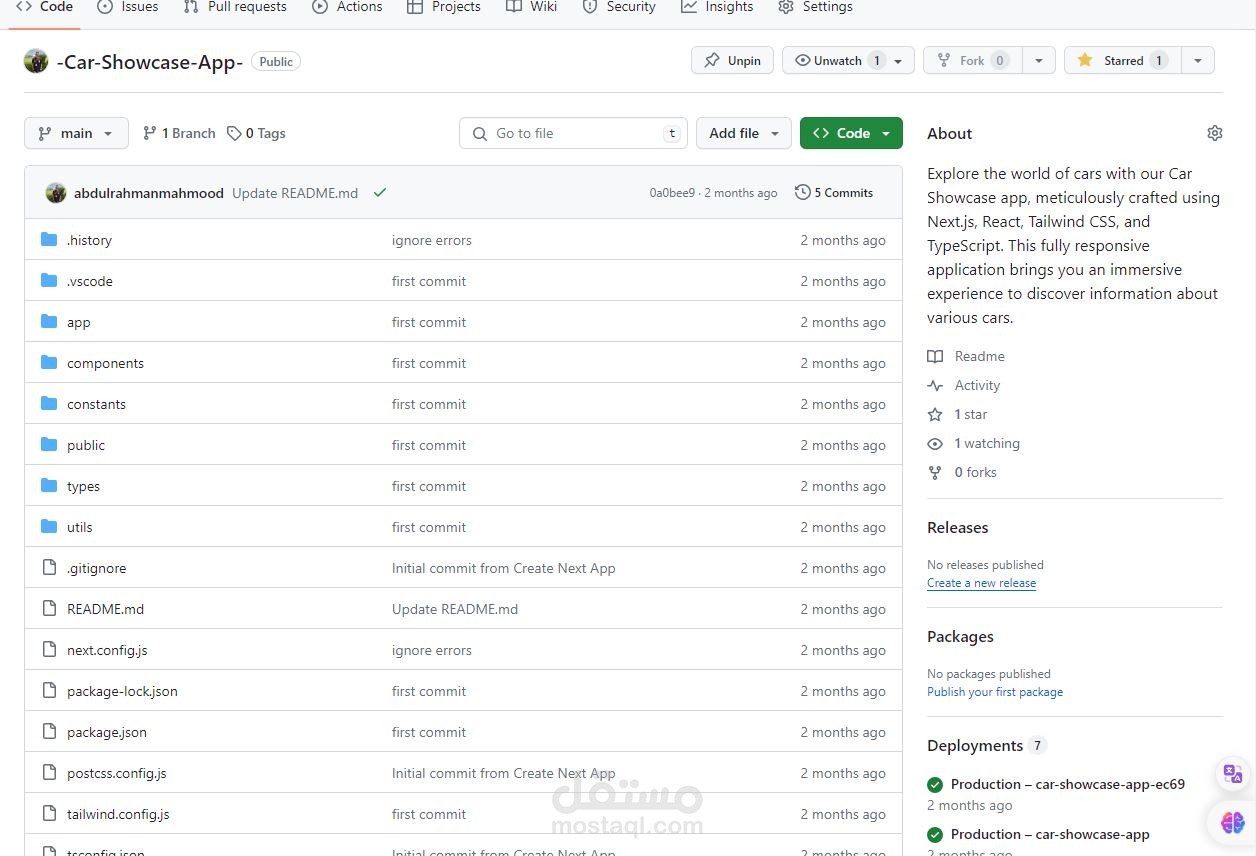
Task: View the 1 star stargazers link
Action: point(958,414)
